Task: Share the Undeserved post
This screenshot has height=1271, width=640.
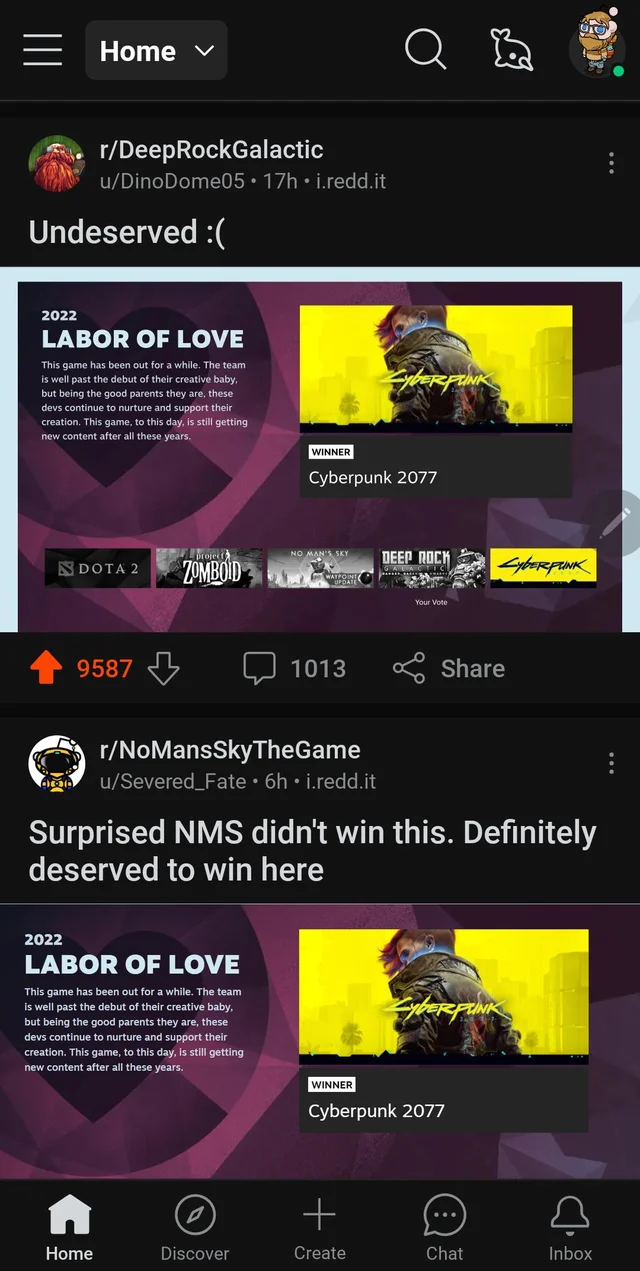Action: tap(448, 668)
